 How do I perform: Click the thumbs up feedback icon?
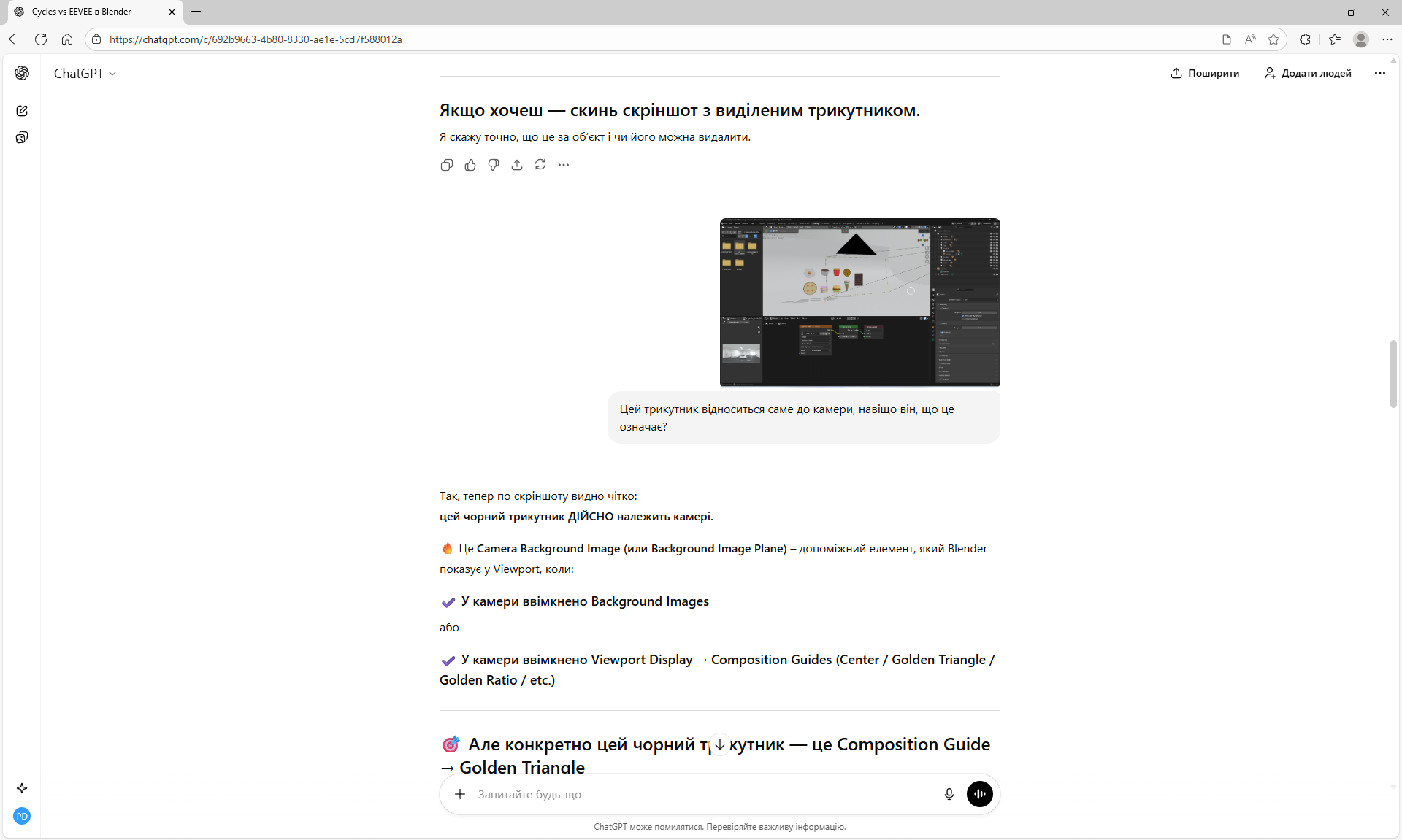coord(470,165)
